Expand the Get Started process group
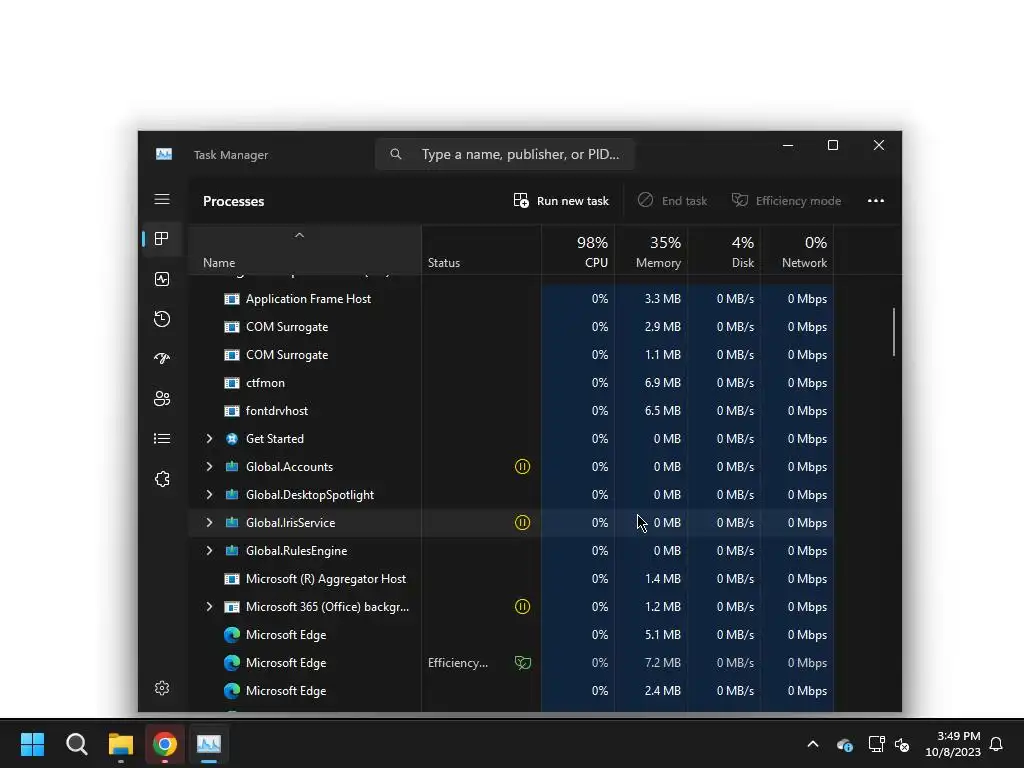This screenshot has width=1024, height=768. pos(209,439)
